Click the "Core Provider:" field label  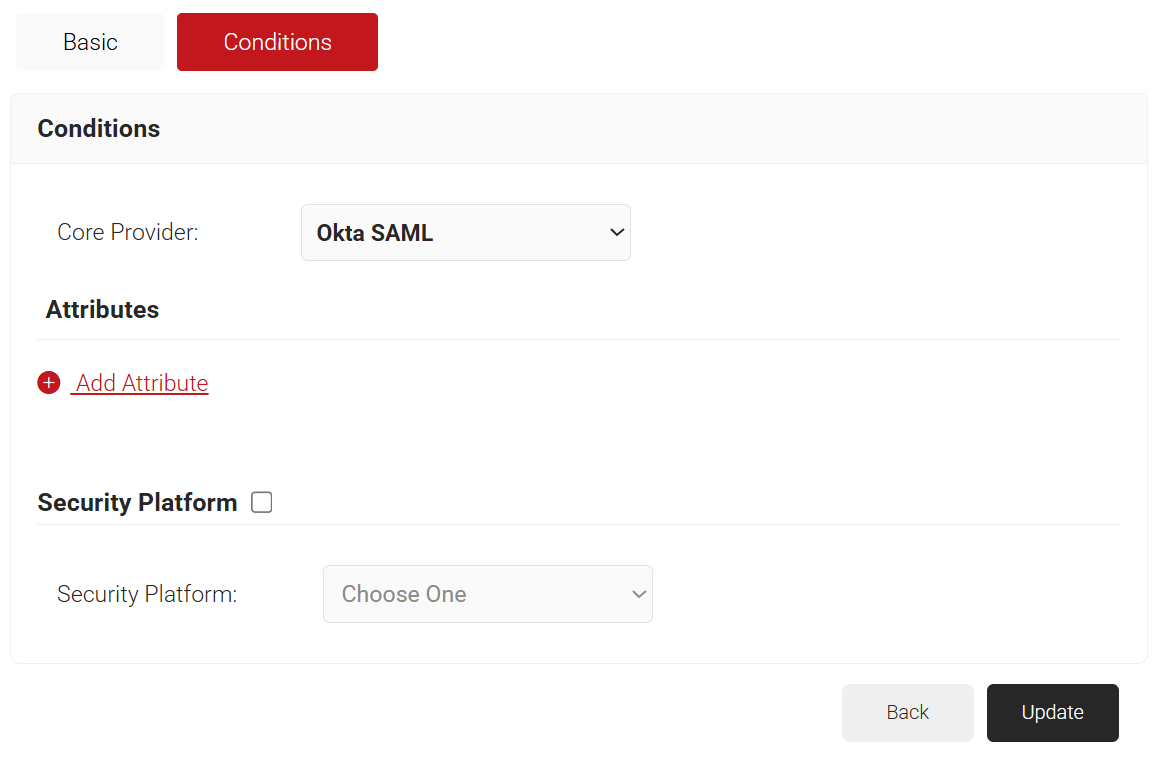(128, 233)
